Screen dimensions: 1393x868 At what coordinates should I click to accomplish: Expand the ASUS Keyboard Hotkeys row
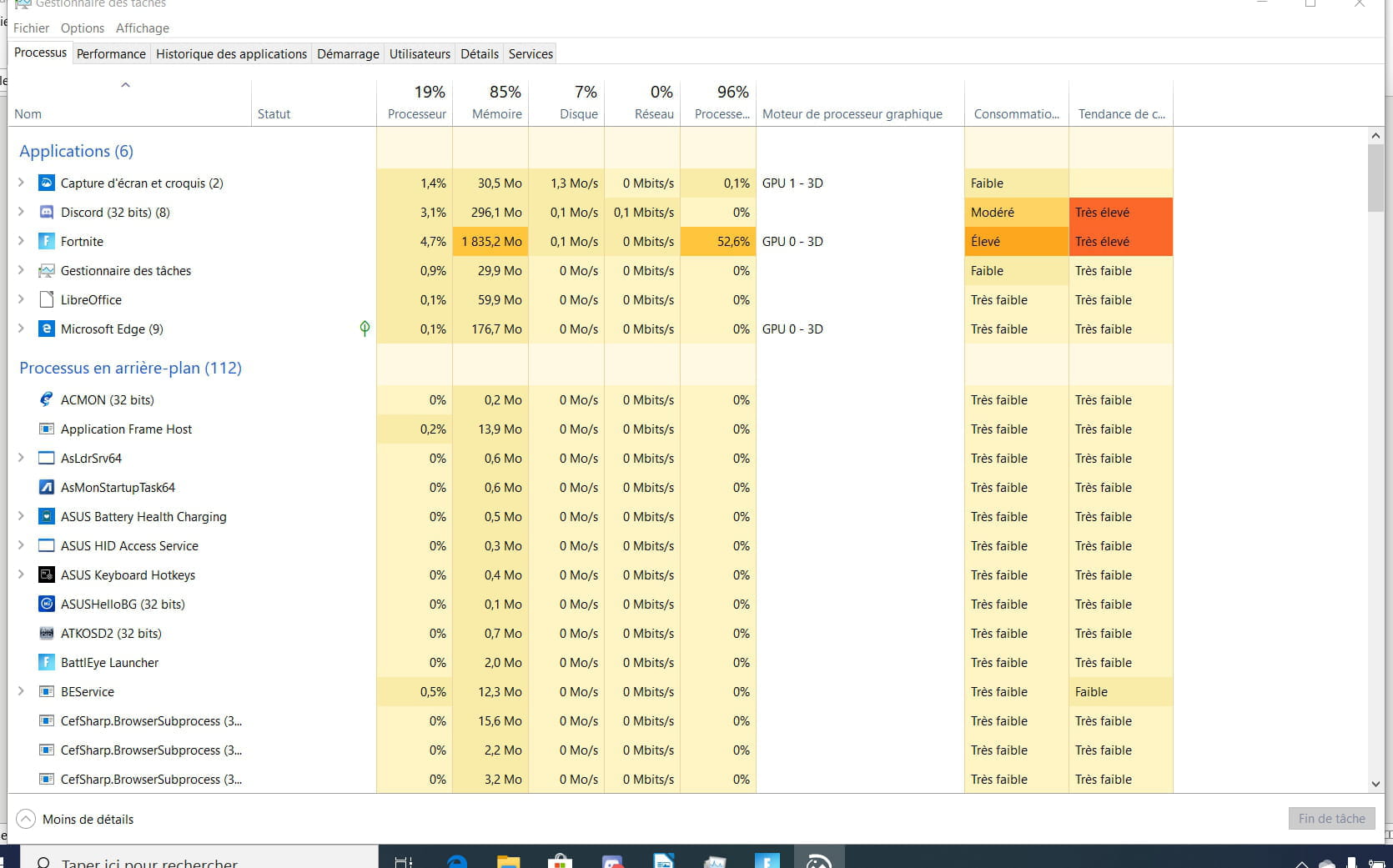pyautogui.click(x=21, y=574)
